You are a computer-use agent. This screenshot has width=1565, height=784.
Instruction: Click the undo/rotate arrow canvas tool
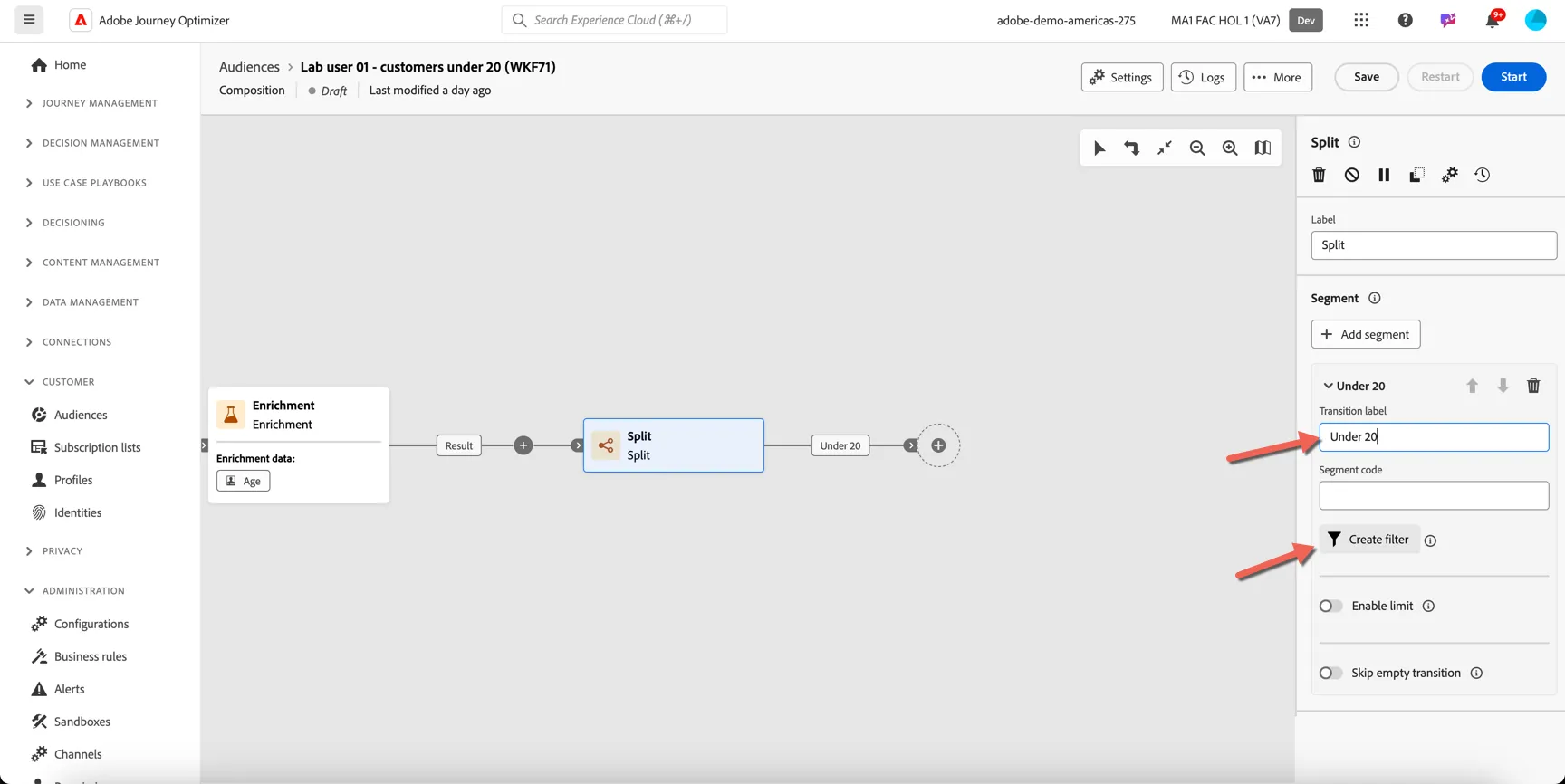tap(1132, 148)
